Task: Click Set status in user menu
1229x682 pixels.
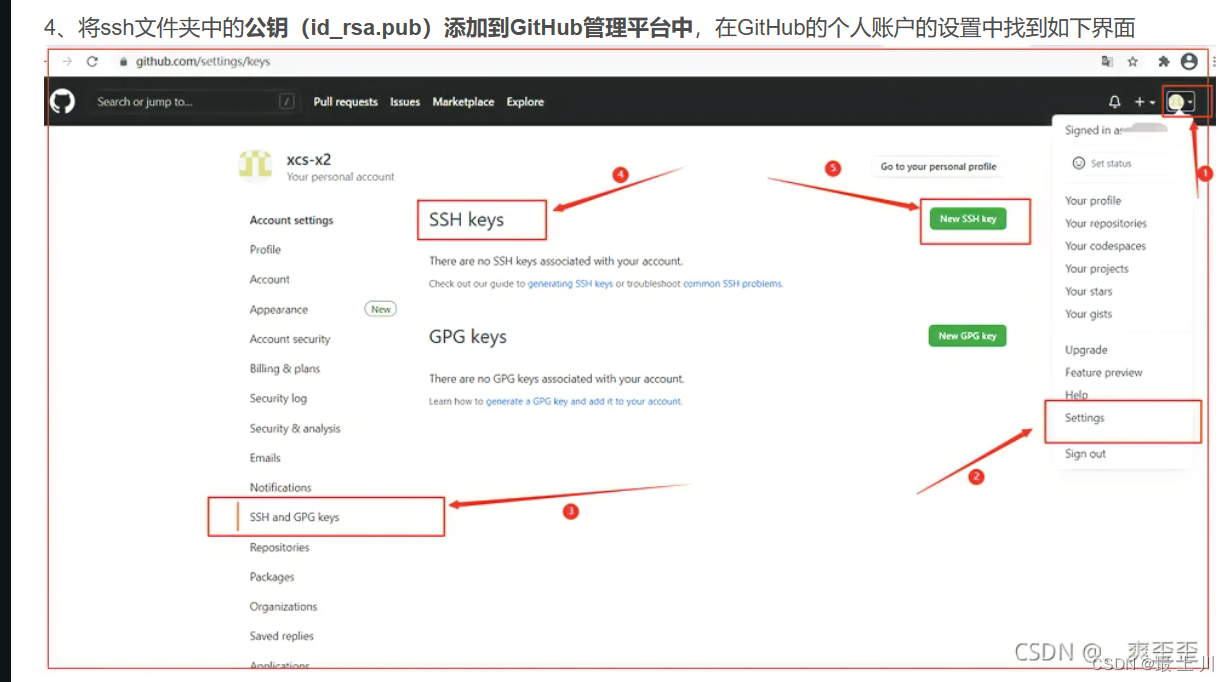Action: pos(1111,163)
